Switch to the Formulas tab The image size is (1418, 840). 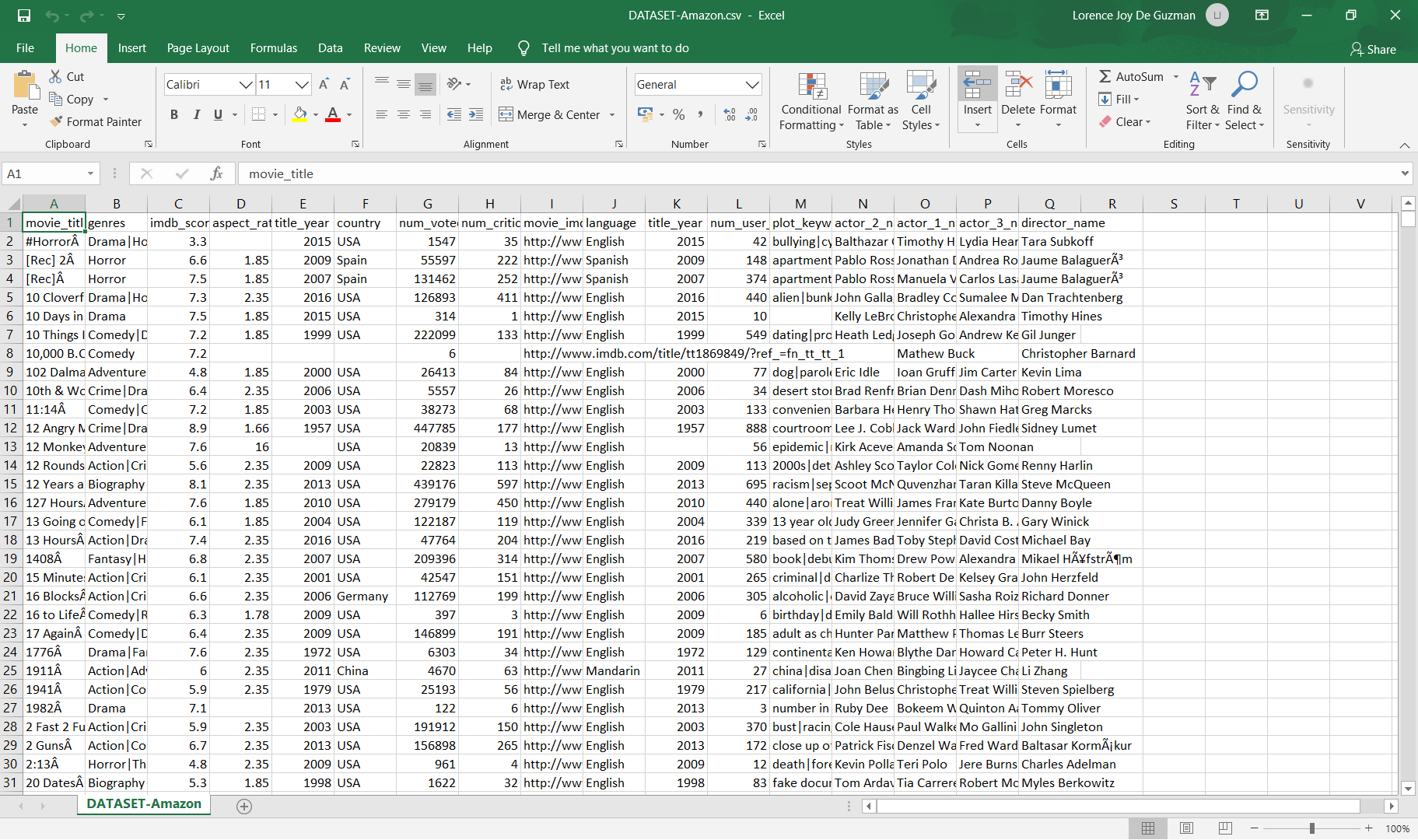click(273, 48)
